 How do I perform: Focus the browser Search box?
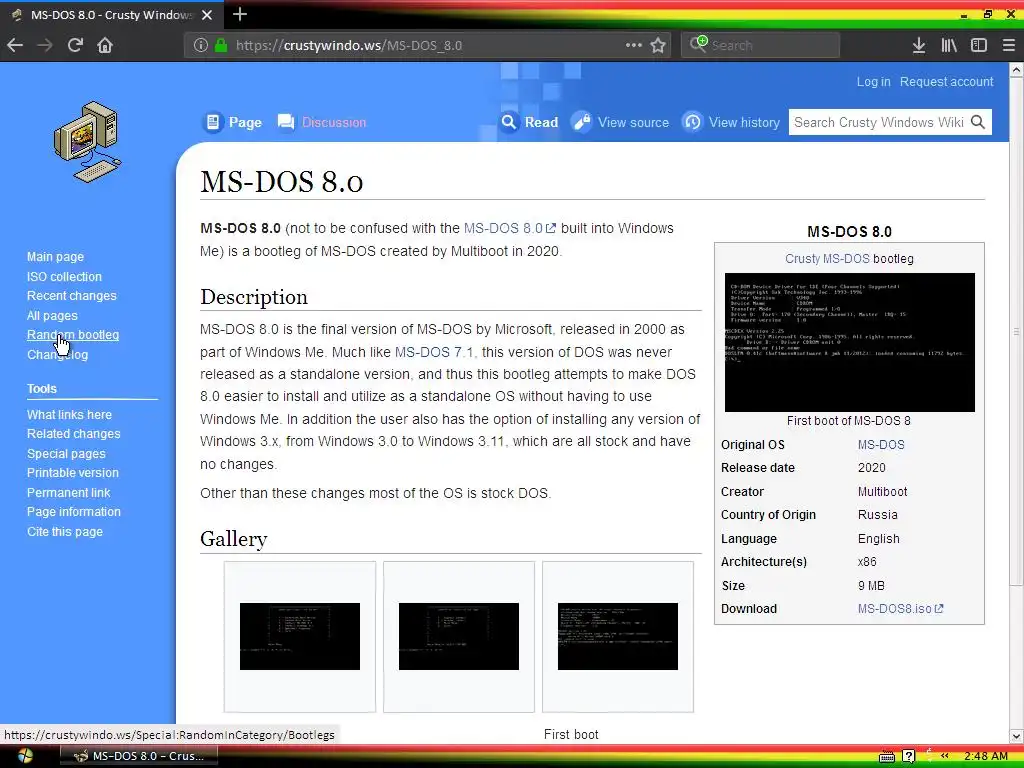pyautogui.click(x=761, y=45)
